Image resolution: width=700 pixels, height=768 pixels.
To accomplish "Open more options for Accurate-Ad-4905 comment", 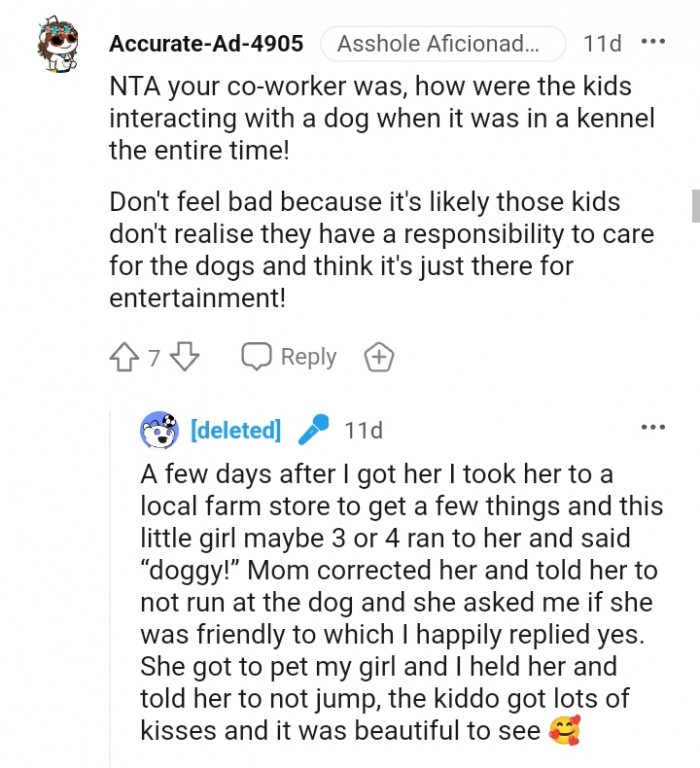I will coord(652,43).
